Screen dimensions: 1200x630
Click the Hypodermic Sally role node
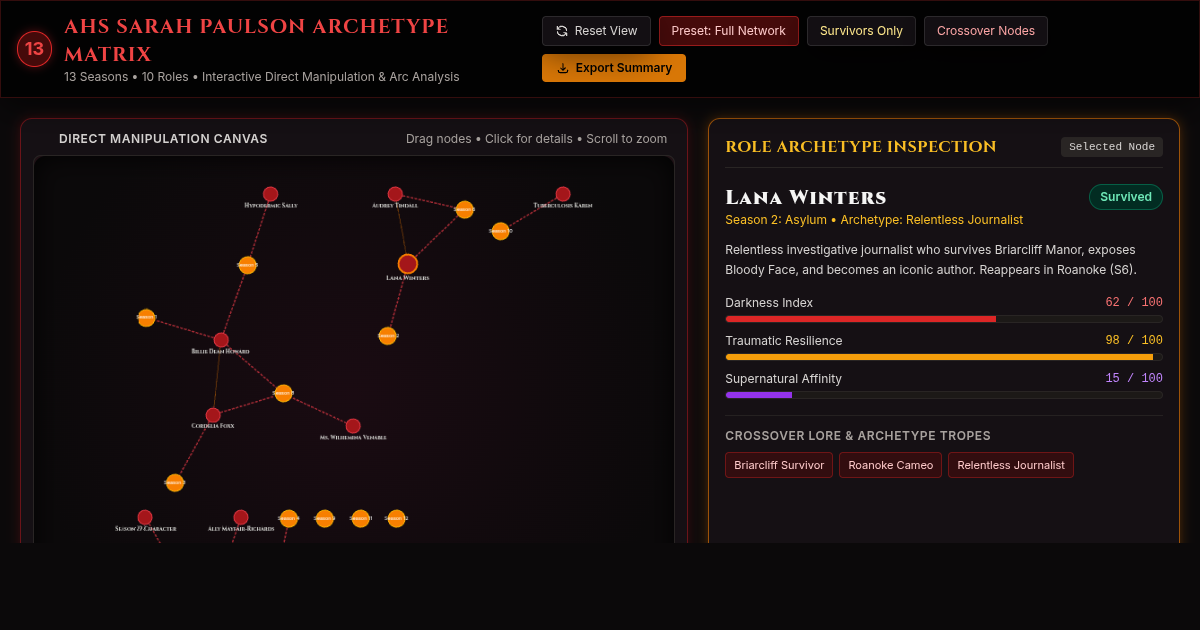270,194
